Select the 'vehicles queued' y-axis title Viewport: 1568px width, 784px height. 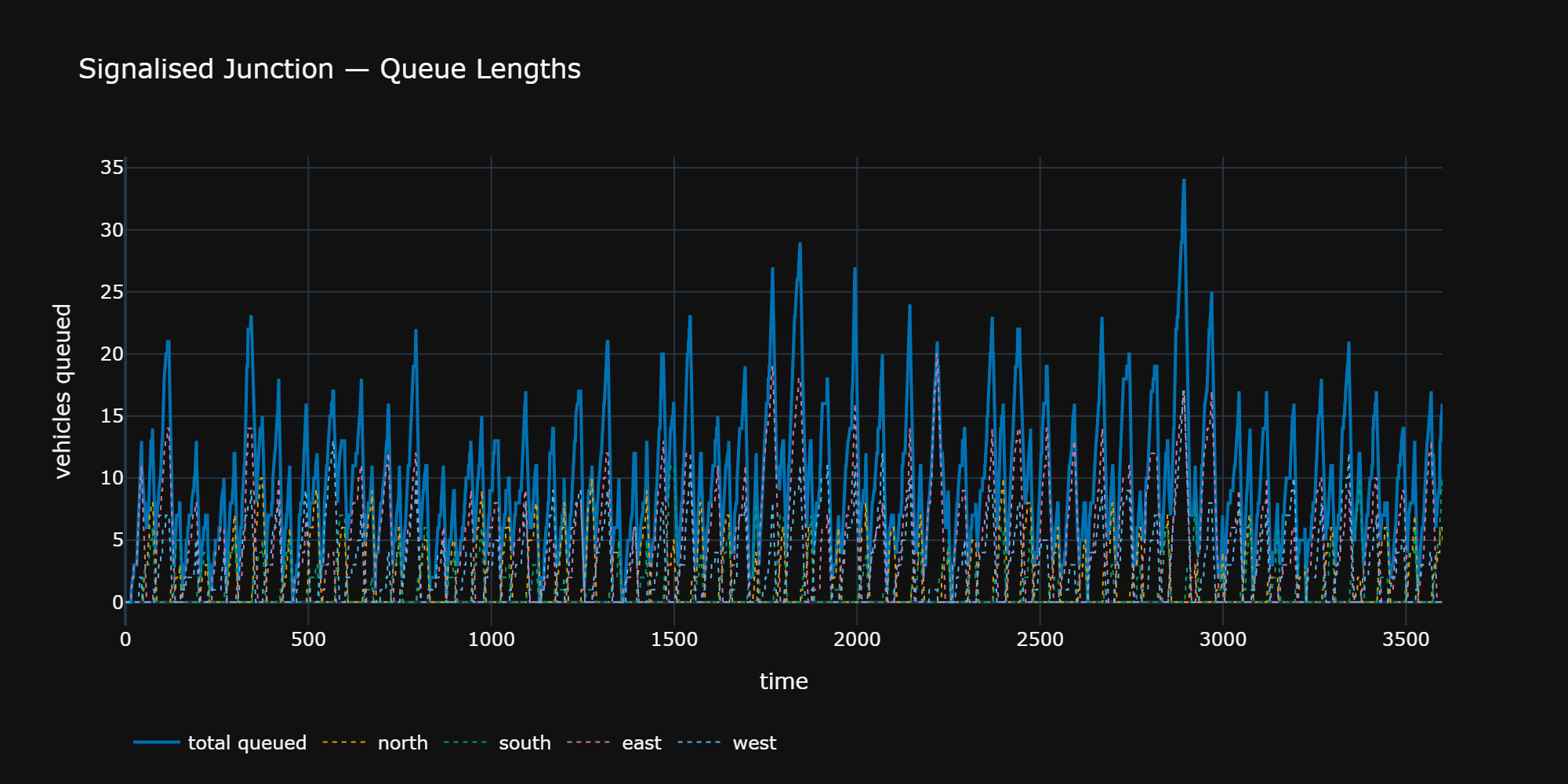tap(62, 391)
